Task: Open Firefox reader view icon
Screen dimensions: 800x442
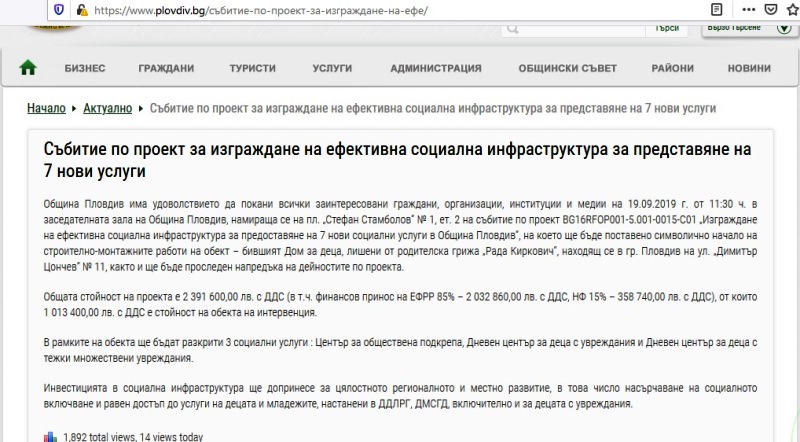Action: coord(714,9)
